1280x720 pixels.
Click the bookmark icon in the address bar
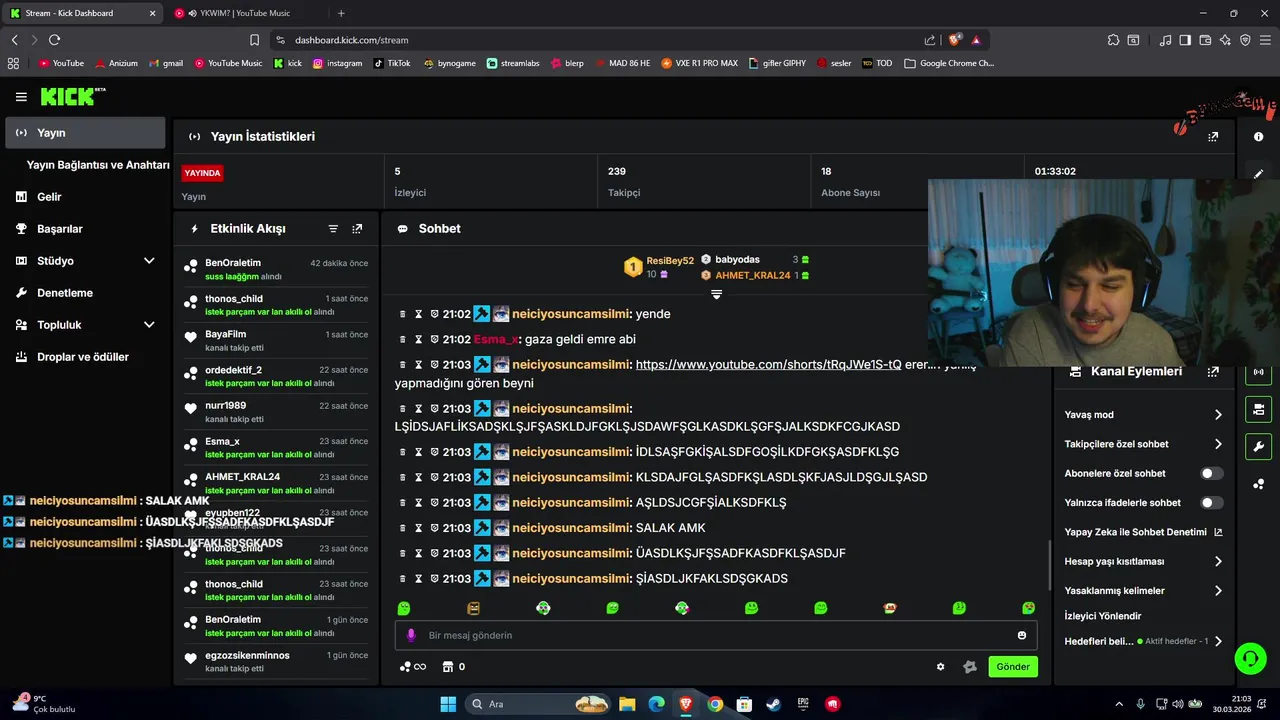tap(254, 40)
